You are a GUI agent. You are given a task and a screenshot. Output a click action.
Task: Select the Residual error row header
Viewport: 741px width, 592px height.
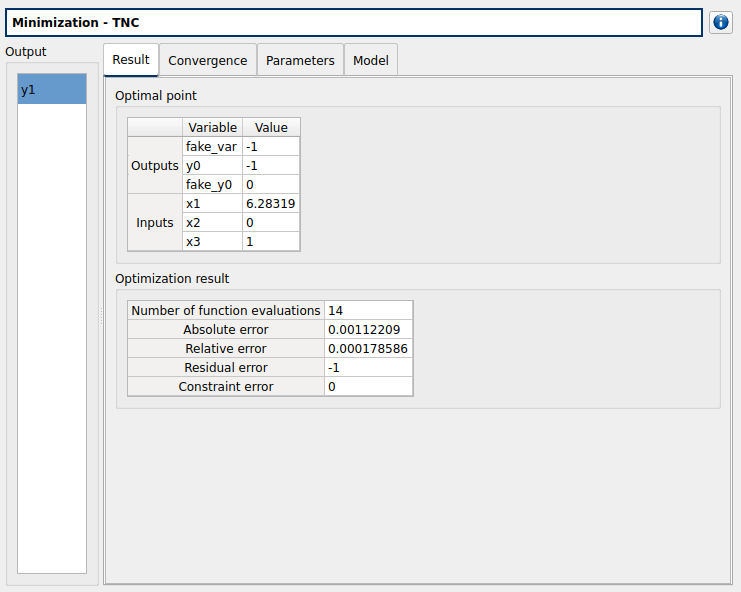(x=226, y=368)
